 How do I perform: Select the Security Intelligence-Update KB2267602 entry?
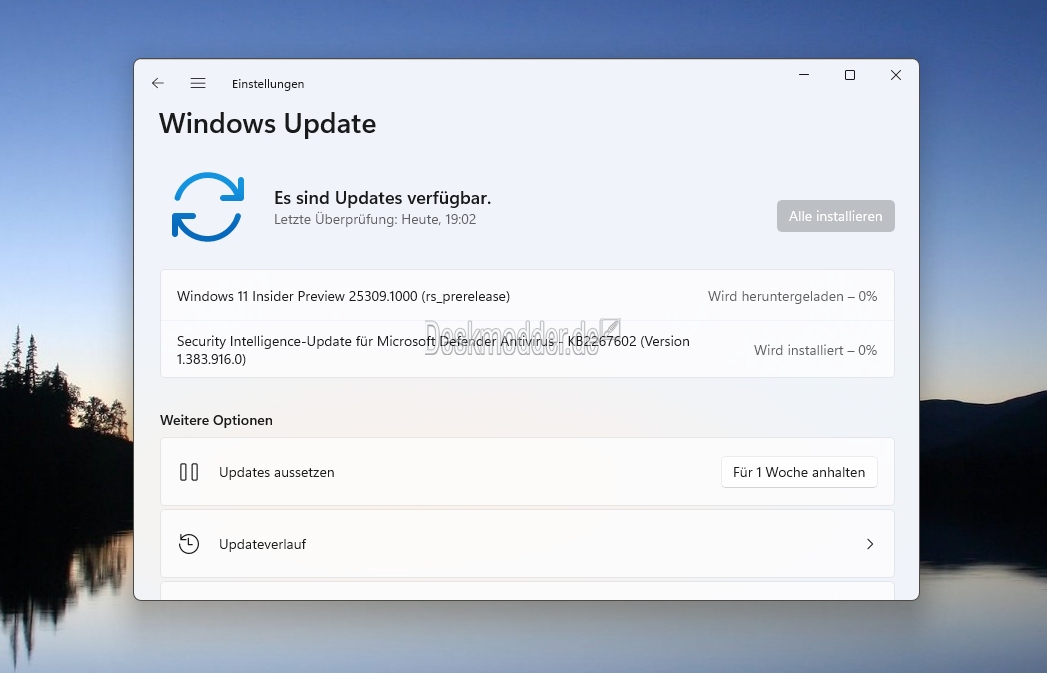(527, 350)
